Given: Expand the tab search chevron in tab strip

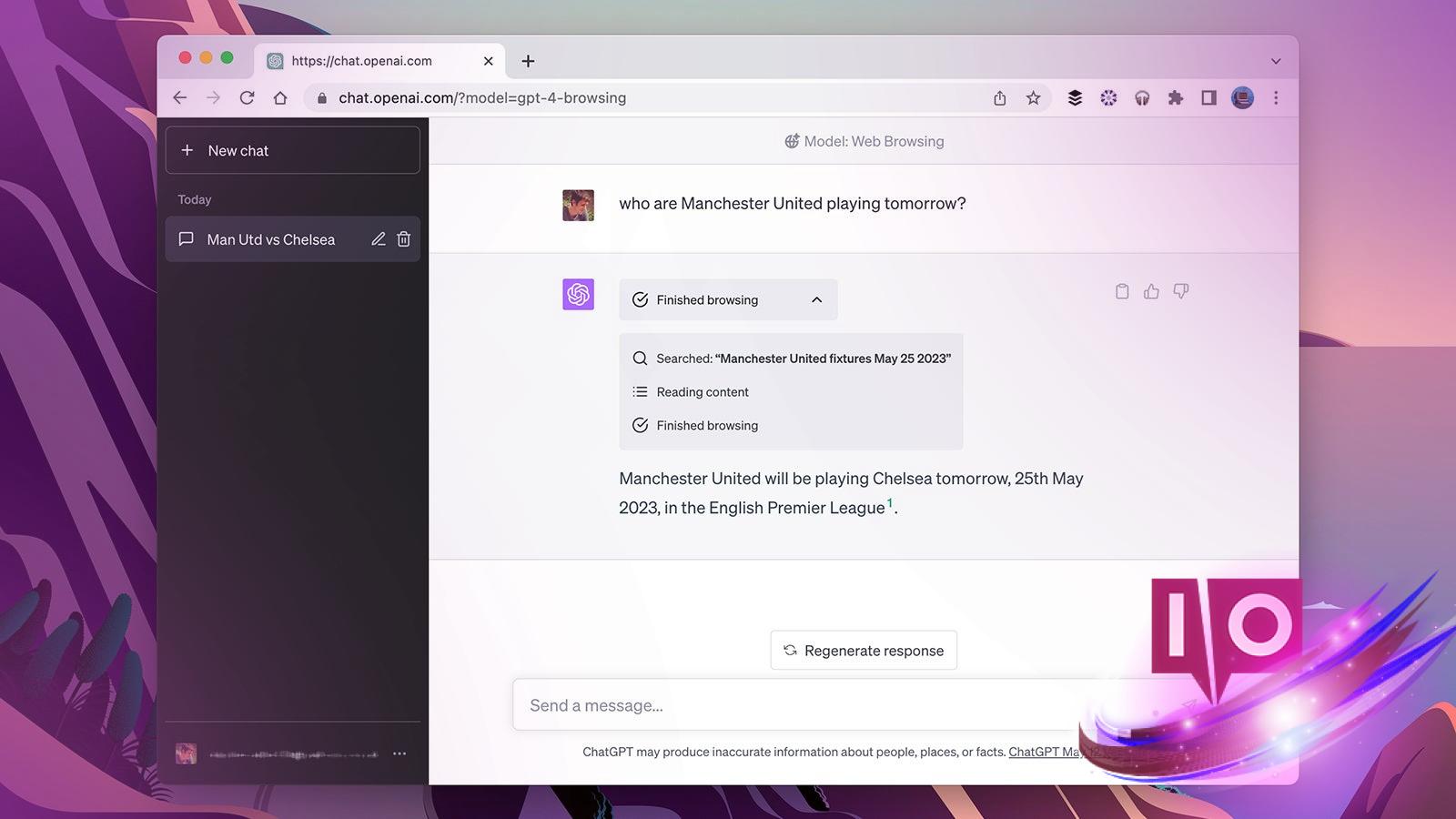Looking at the screenshot, I should pos(1276,61).
